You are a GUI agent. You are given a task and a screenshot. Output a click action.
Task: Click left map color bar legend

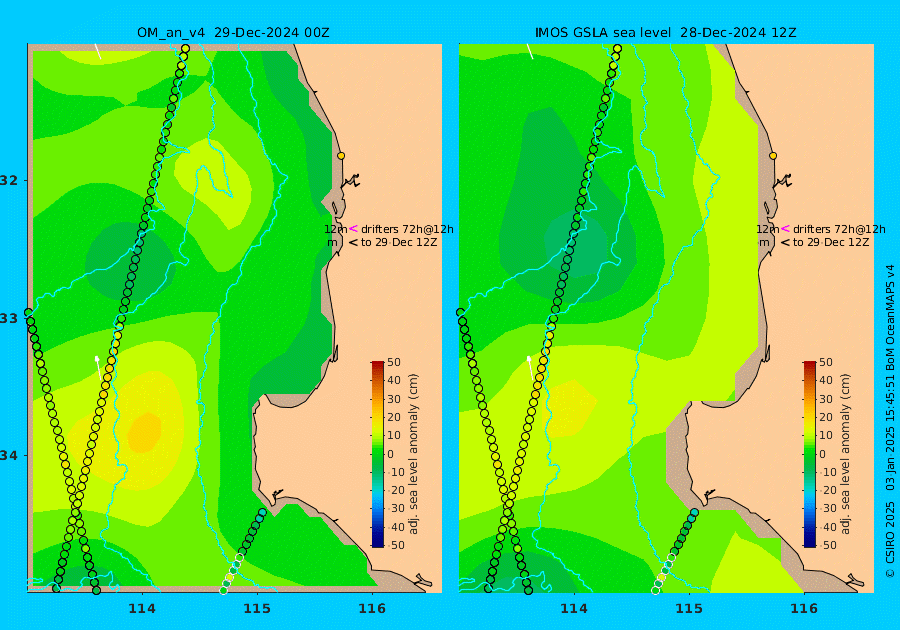tap(378, 454)
